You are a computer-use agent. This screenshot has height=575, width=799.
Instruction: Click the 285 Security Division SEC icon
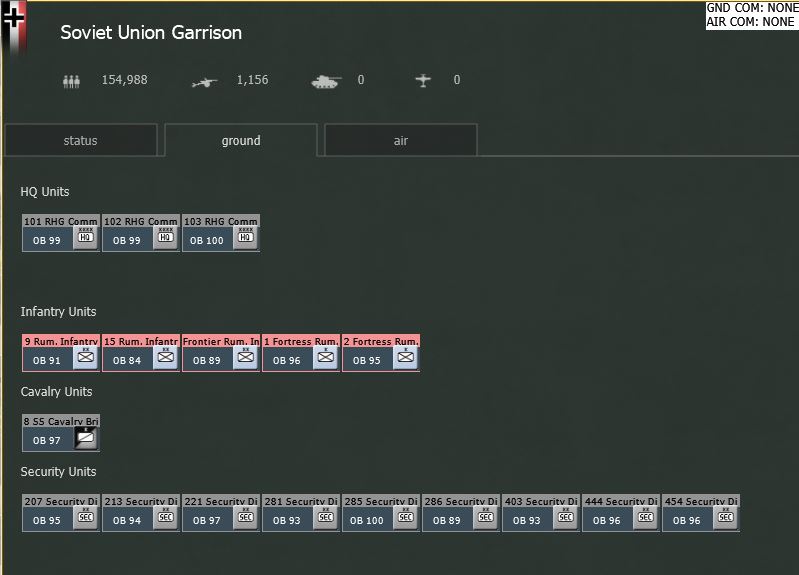[x=406, y=518]
